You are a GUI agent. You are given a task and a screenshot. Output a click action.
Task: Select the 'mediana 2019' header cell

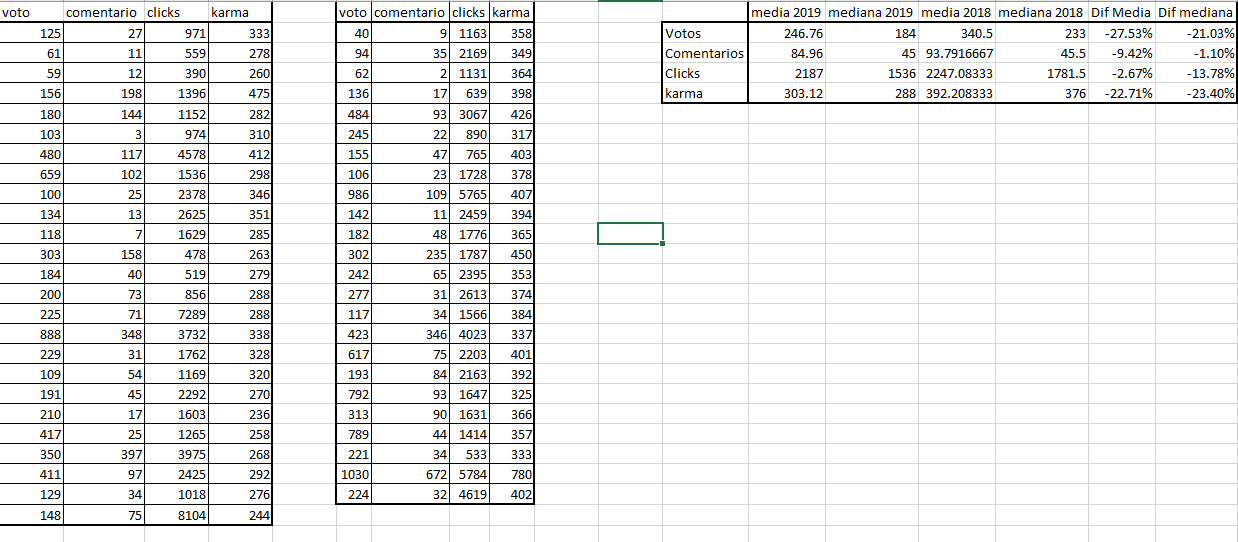coord(872,13)
